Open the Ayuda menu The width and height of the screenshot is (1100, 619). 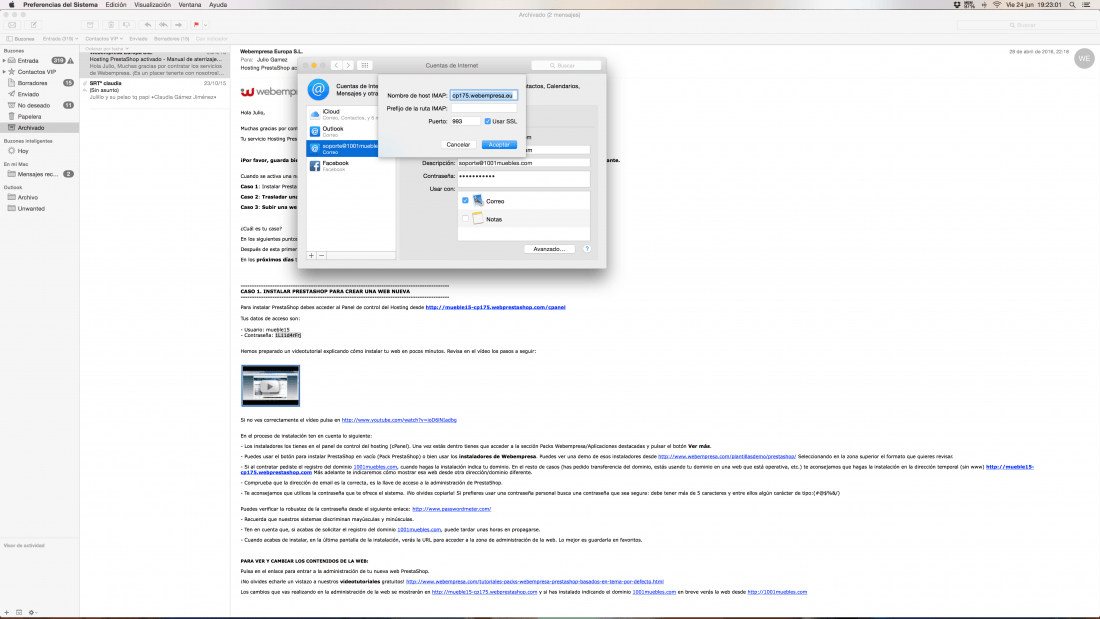click(217, 5)
